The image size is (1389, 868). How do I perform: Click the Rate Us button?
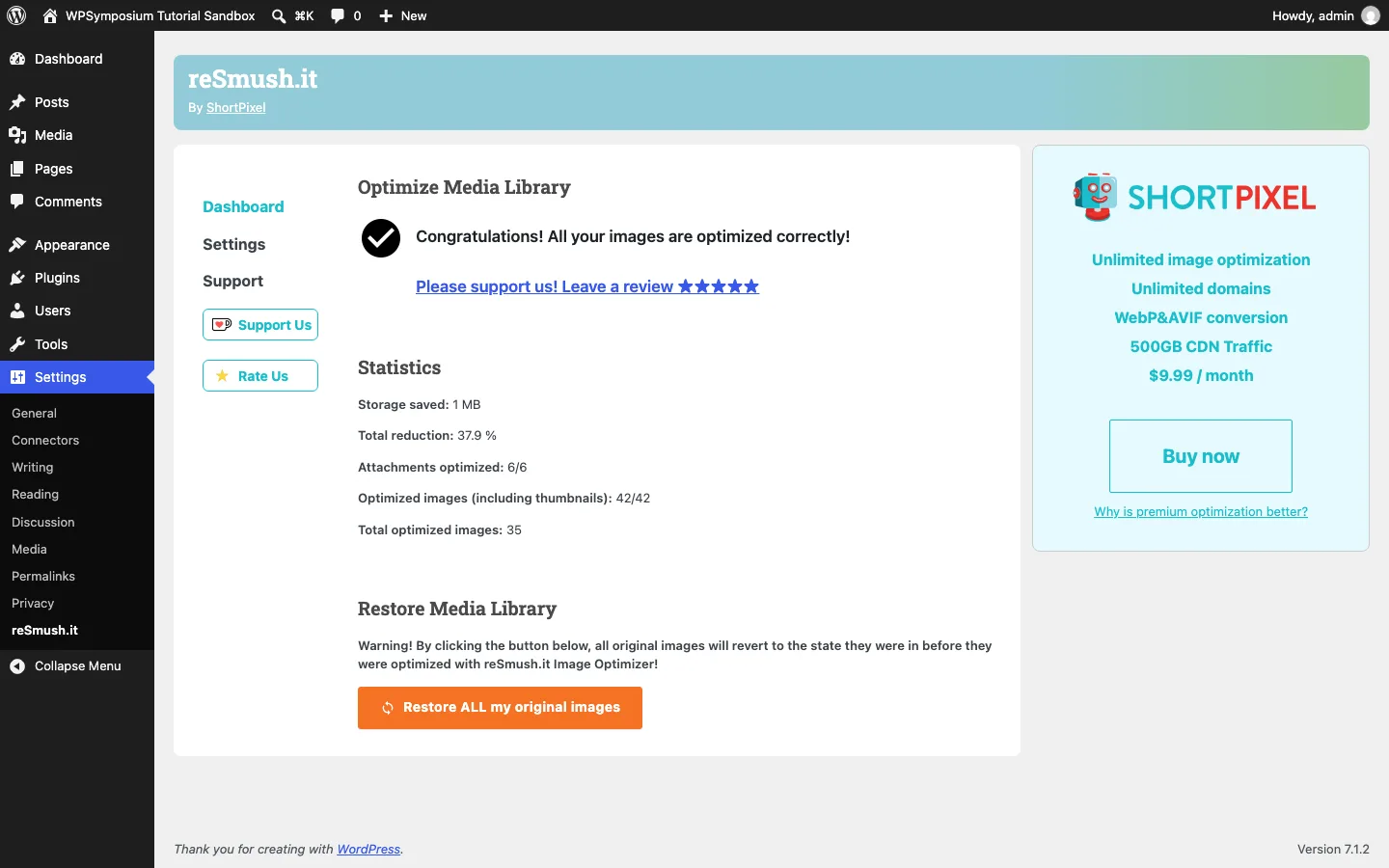260,376
